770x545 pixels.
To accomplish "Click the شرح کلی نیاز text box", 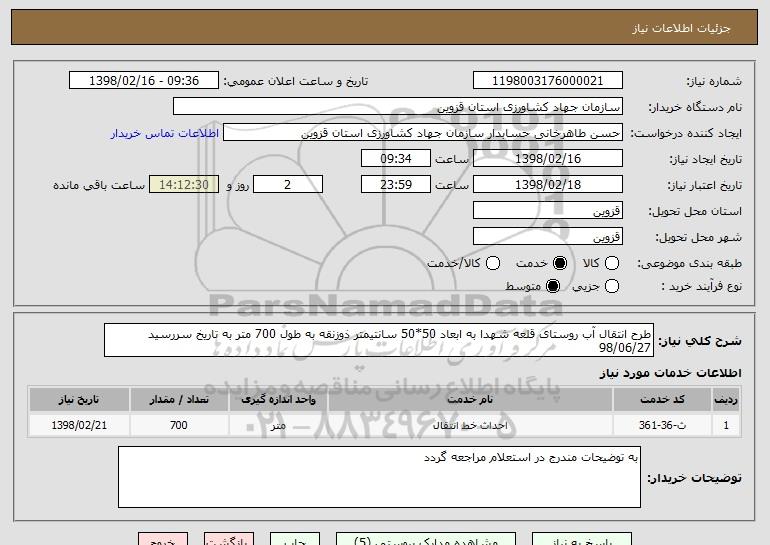I will 379,340.
